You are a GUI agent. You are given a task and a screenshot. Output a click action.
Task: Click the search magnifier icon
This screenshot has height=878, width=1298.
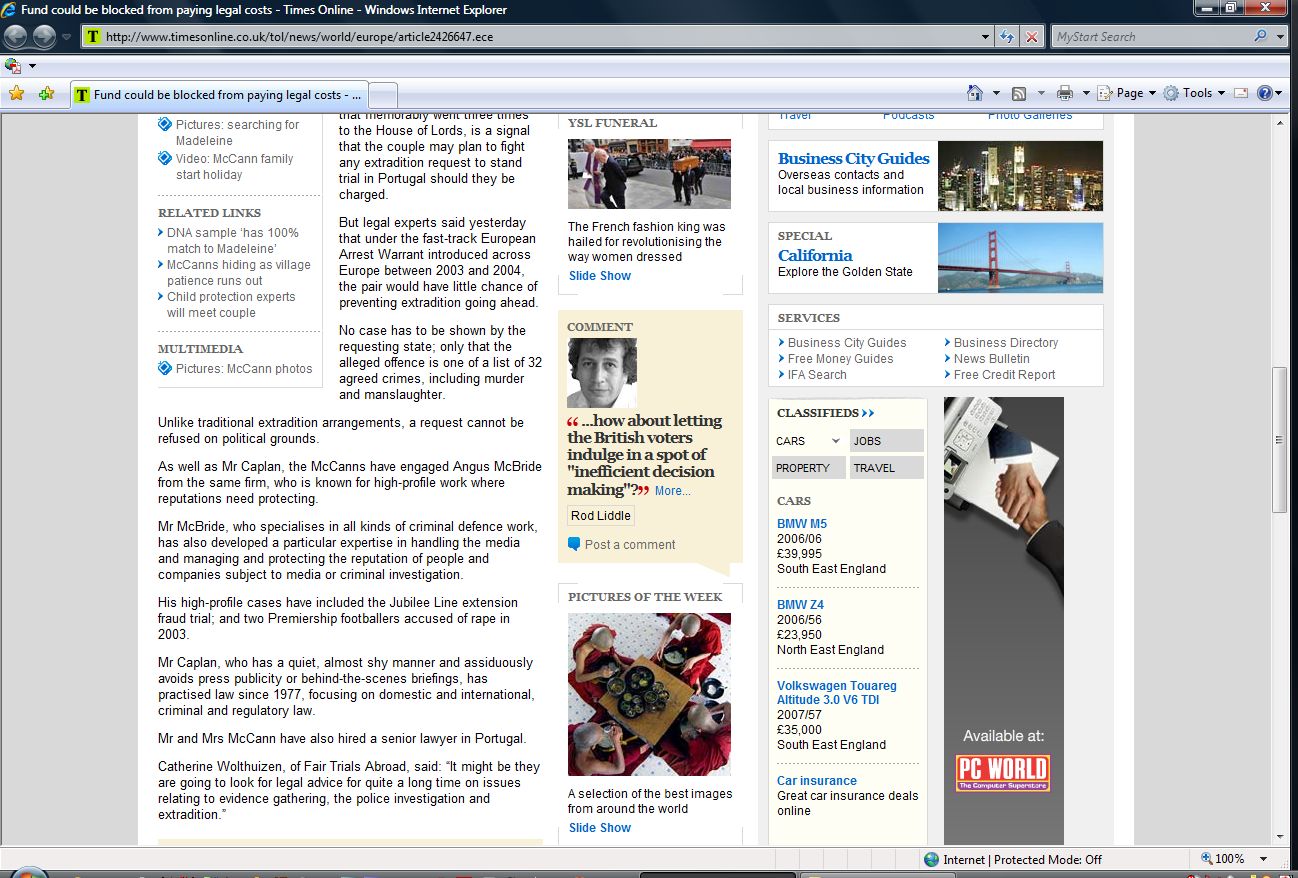pyautogui.click(x=1260, y=37)
